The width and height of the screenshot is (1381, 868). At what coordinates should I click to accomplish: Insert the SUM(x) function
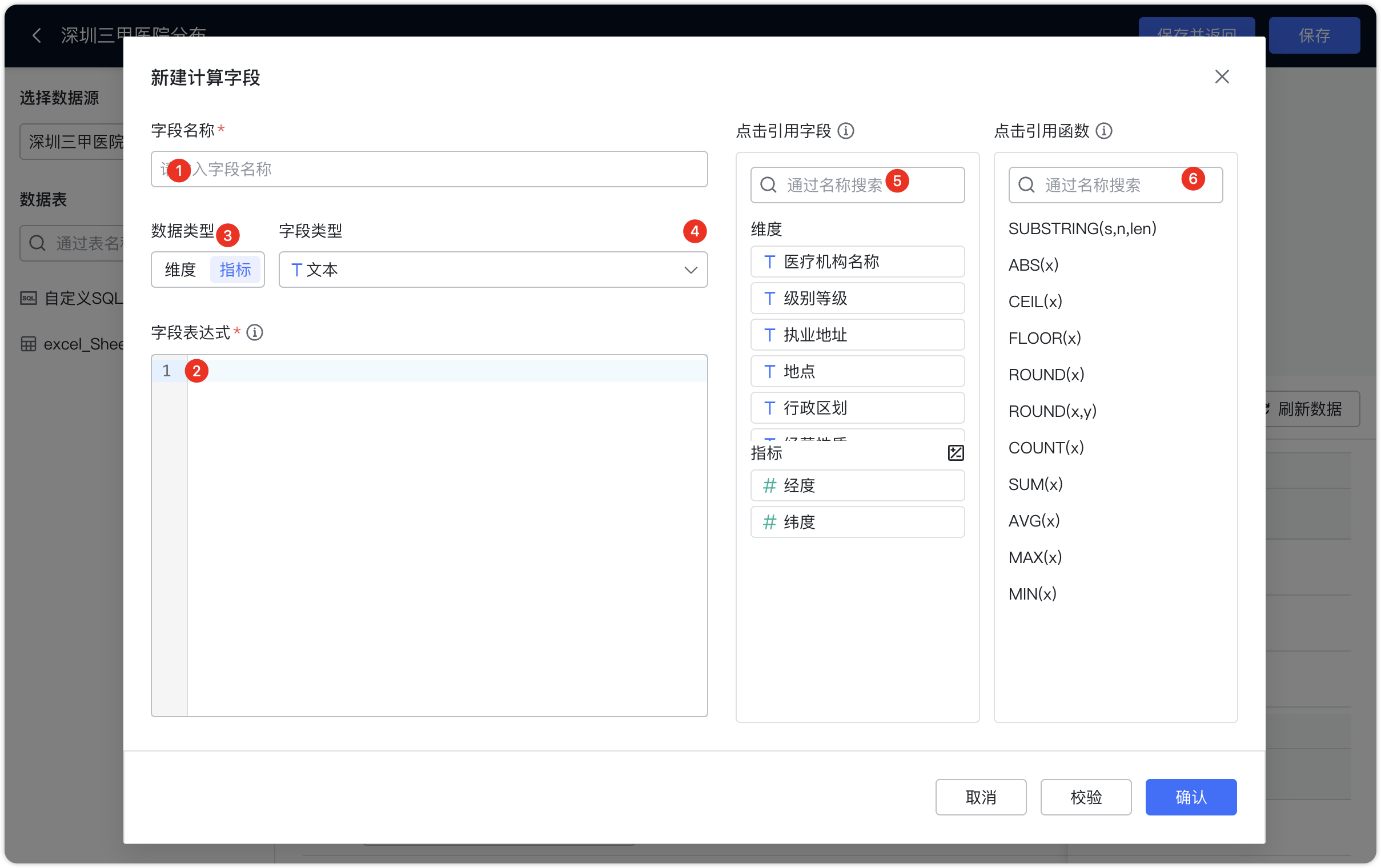pyautogui.click(x=1035, y=485)
